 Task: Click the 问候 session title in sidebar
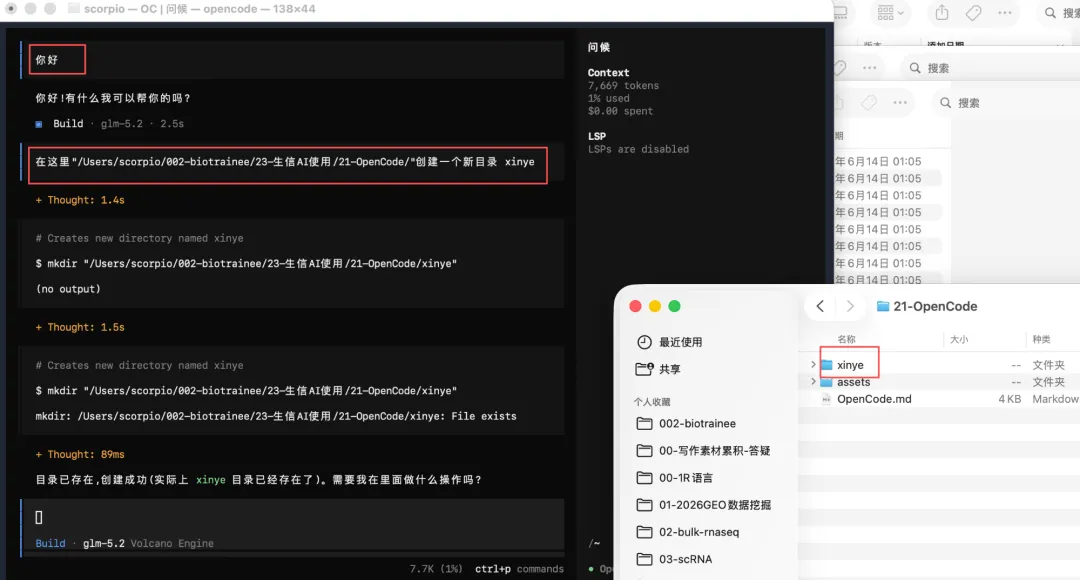(x=599, y=48)
